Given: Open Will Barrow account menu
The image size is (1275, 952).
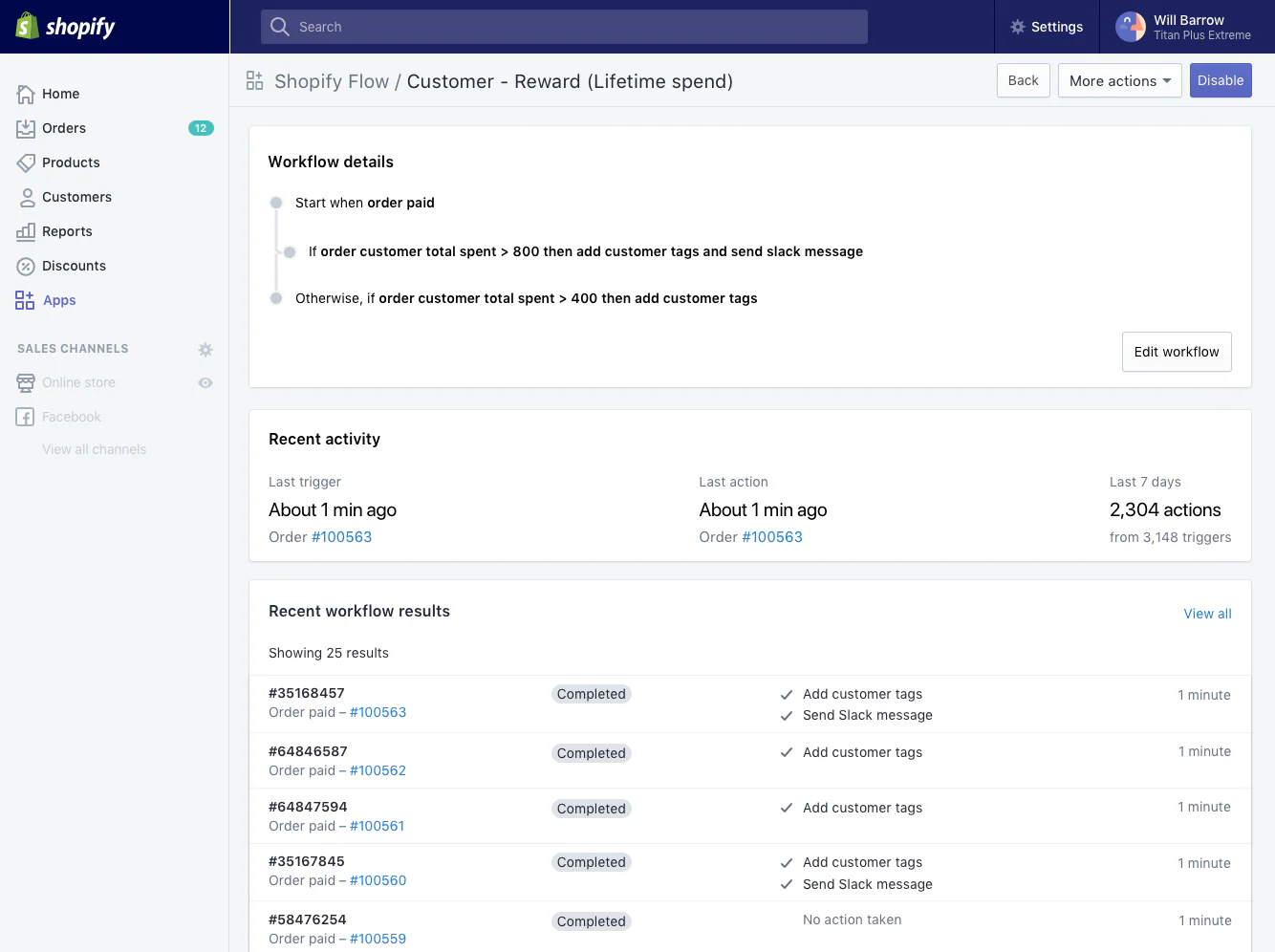Looking at the screenshot, I should tap(1188, 27).
